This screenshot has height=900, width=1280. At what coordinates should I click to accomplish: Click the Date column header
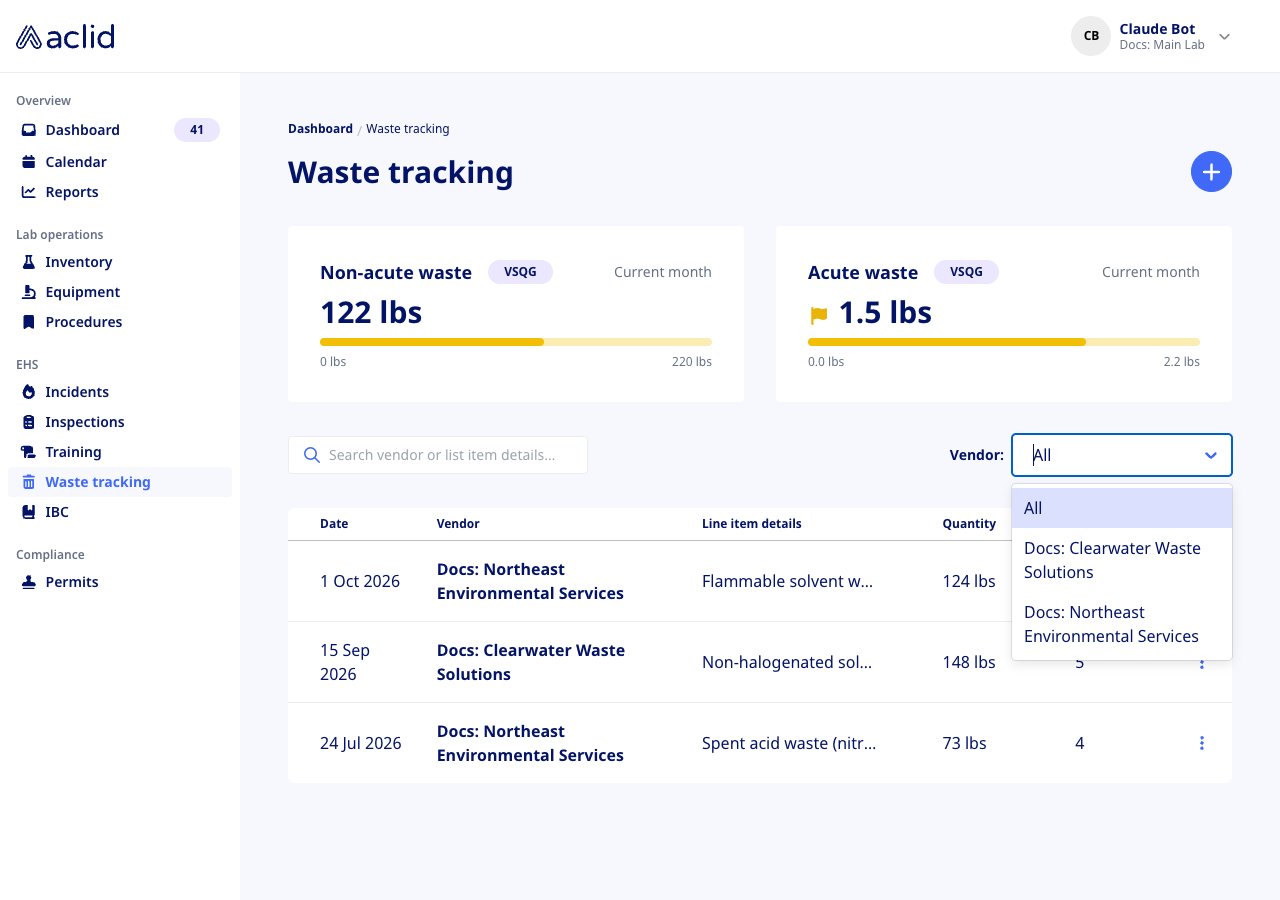point(334,524)
